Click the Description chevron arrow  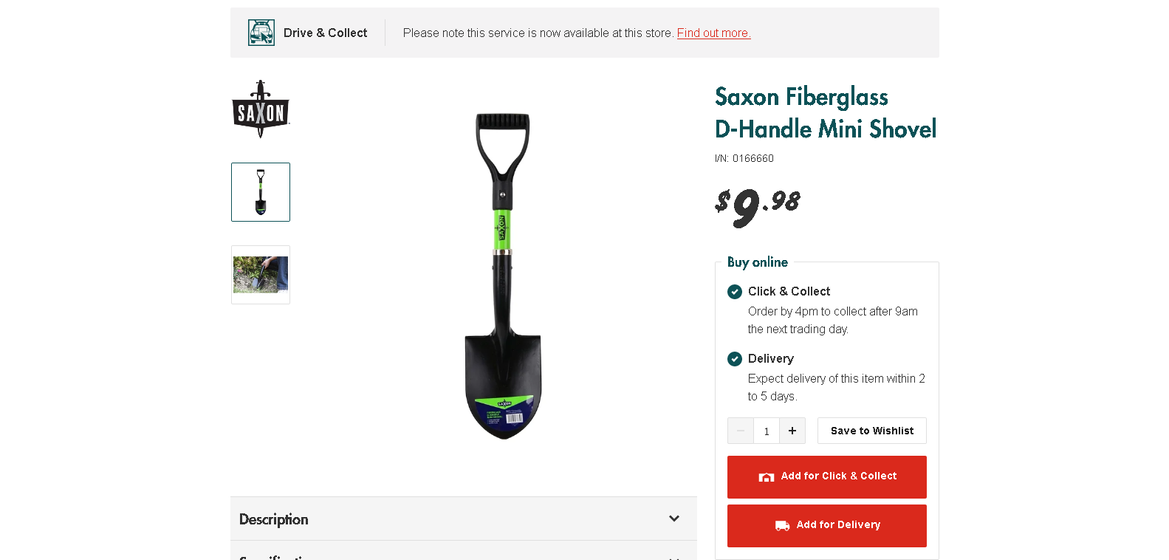point(674,519)
